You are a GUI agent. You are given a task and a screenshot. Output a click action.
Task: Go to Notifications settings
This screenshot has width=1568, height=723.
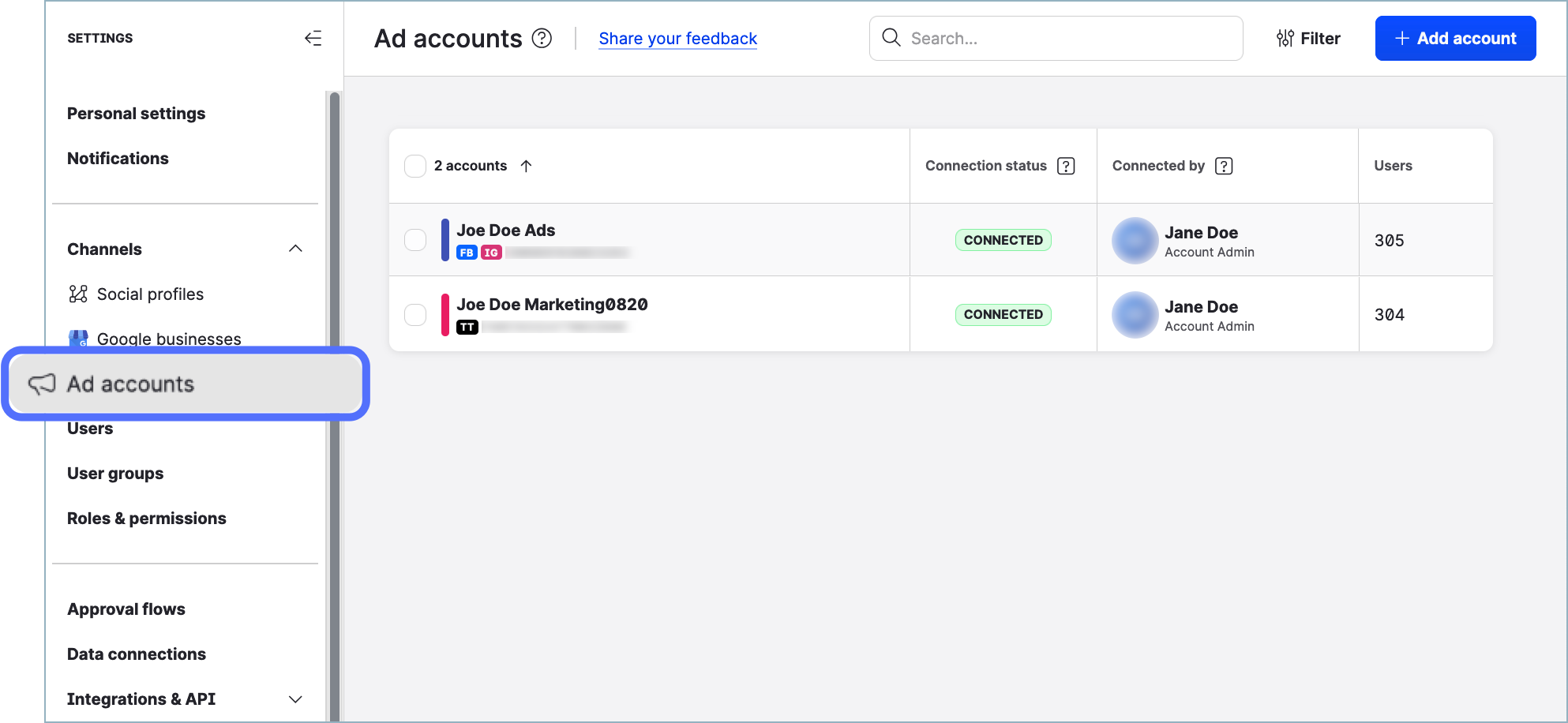pyautogui.click(x=118, y=158)
